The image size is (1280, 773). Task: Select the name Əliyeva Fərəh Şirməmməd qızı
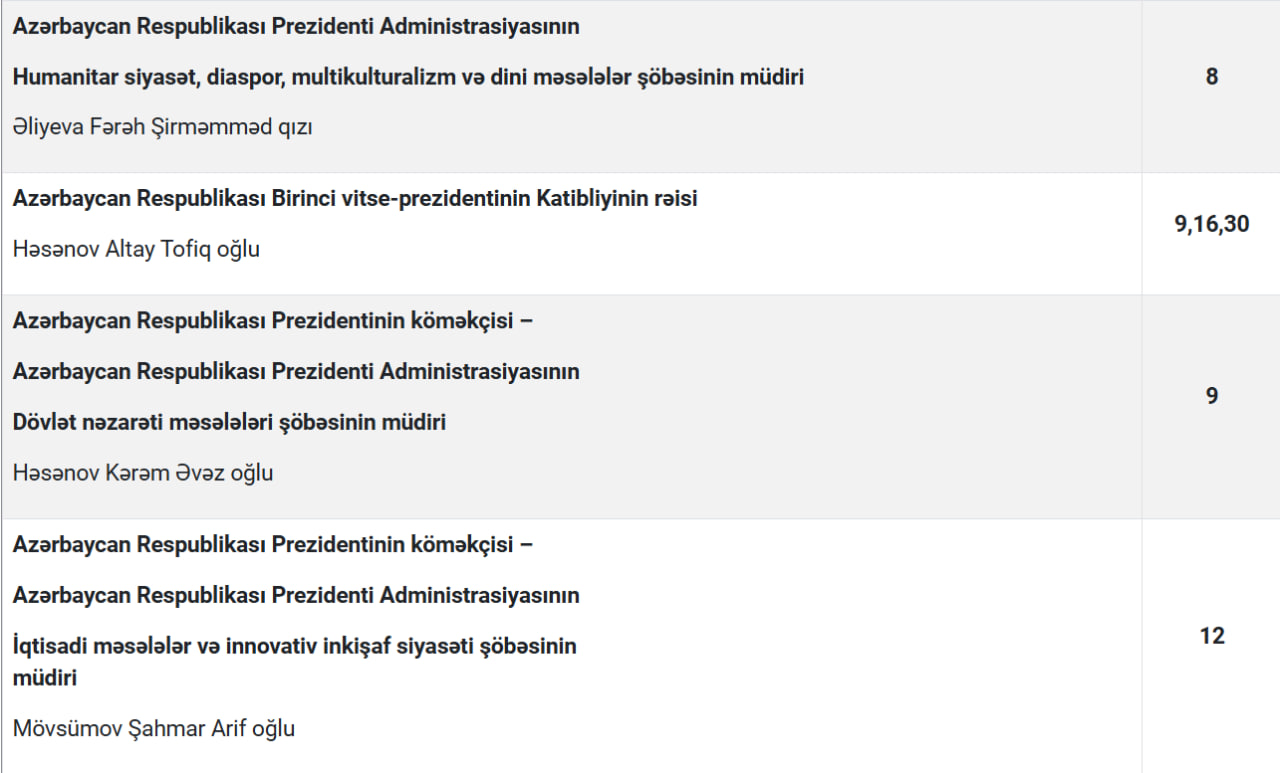click(162, 127)
